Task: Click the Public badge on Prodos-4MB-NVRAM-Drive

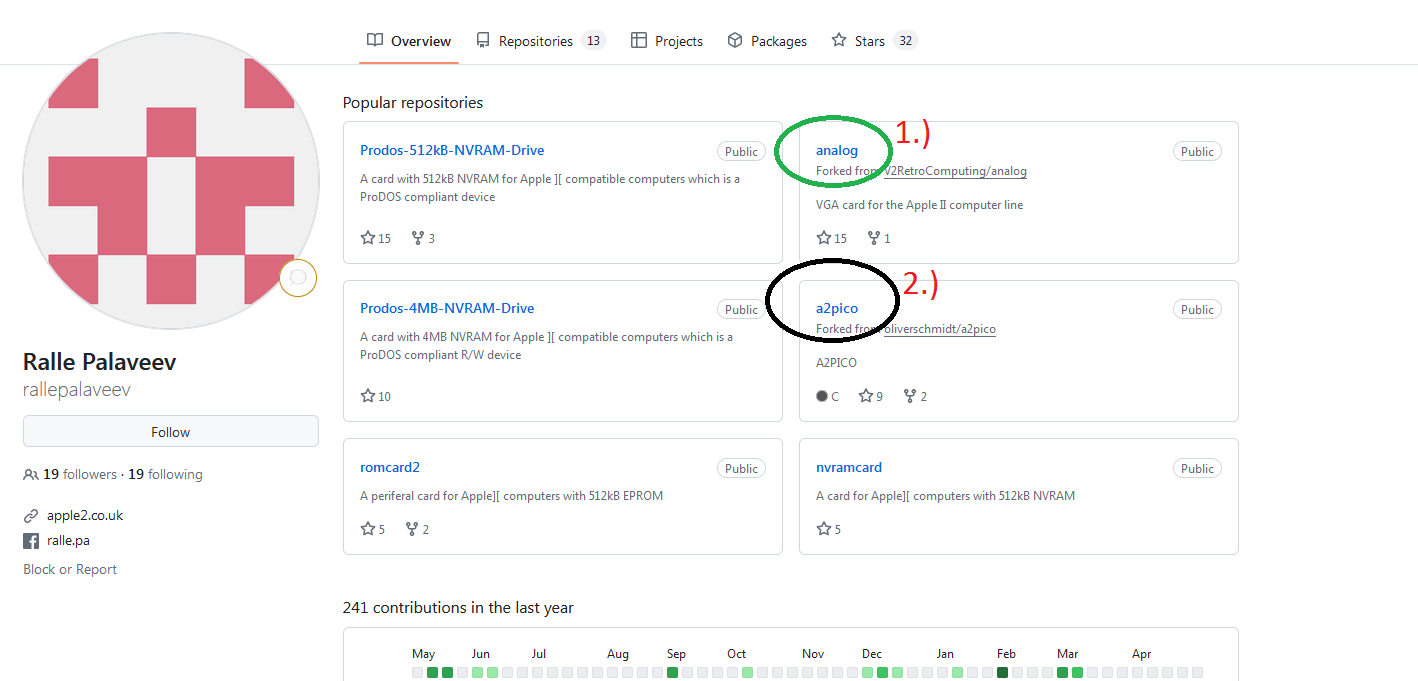Action: 741,309
